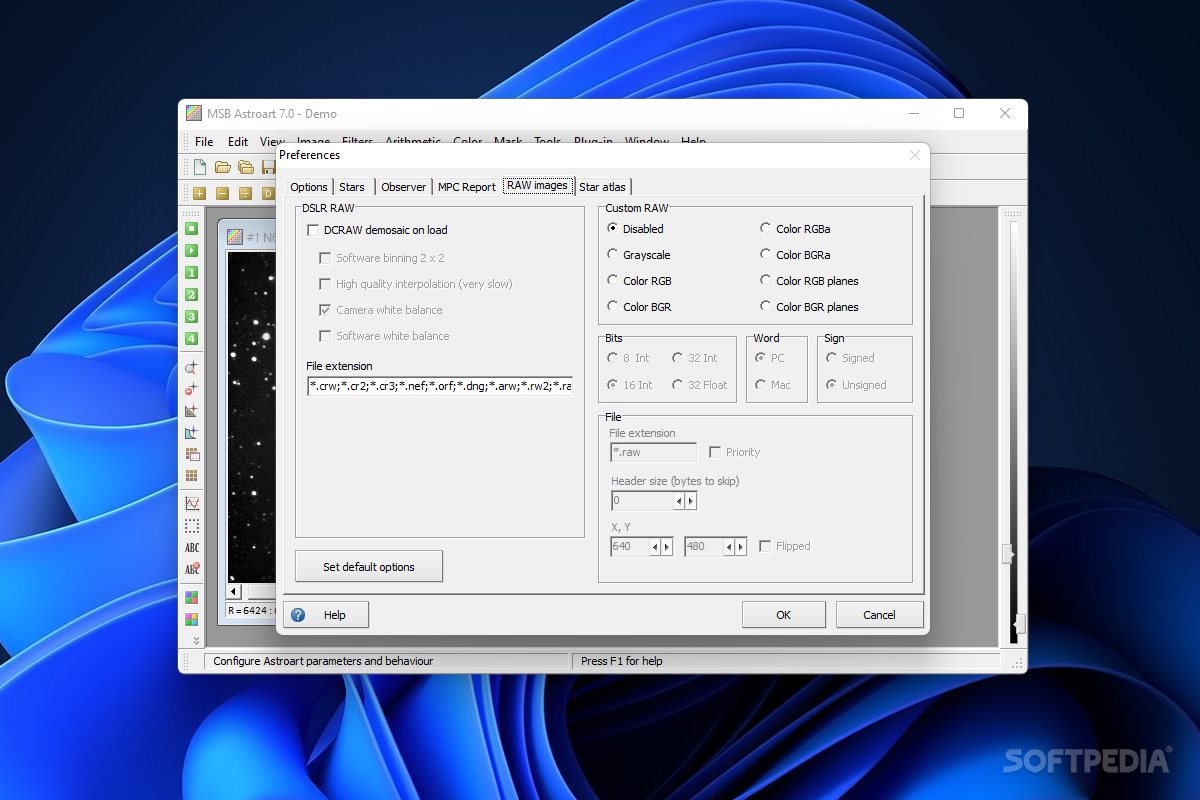Click the yellow minus (Subtract) arithmetic icon
Image resolution: width=1200 pixels, height=800 pixels.
222,193
